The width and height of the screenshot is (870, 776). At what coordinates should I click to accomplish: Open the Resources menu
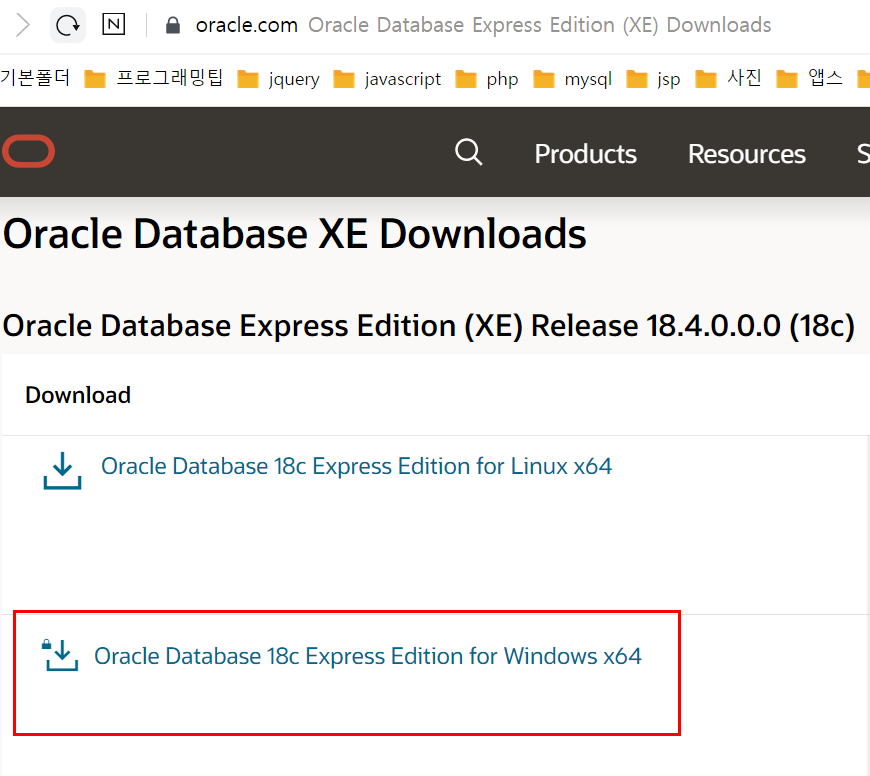point(746,154)
